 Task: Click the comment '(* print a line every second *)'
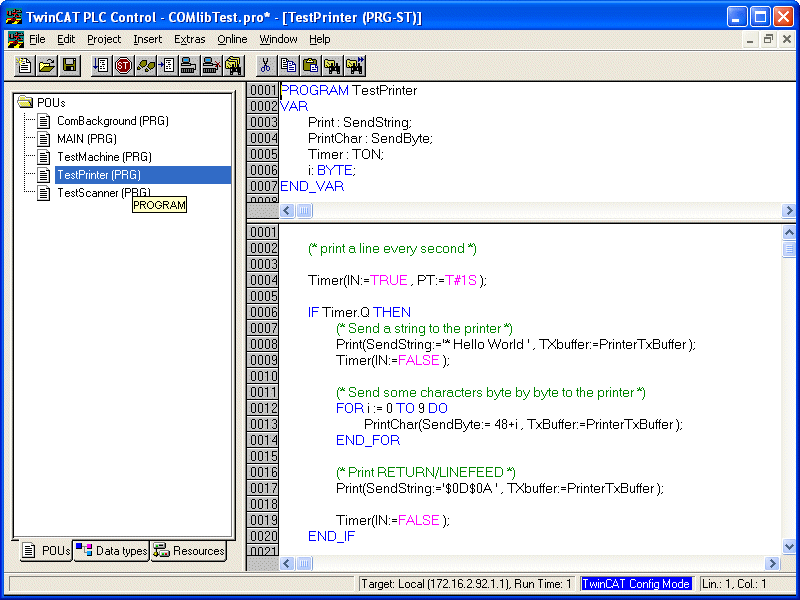[x=392, y=248]
